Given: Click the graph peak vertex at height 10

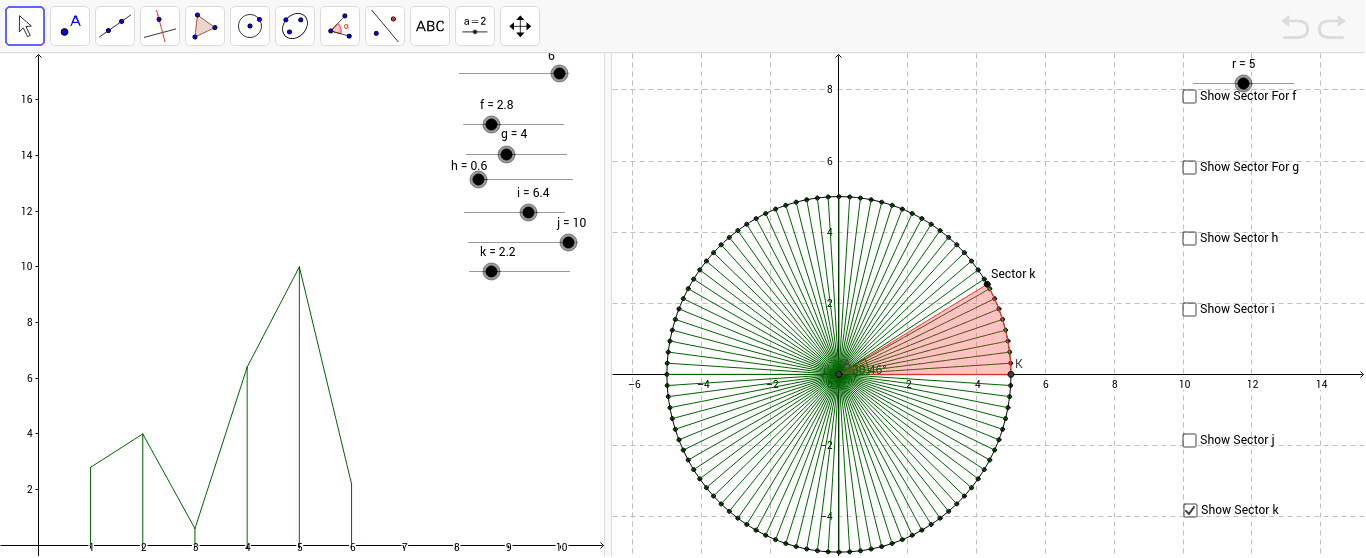Looking at the screenshot, I should [299, 267].
